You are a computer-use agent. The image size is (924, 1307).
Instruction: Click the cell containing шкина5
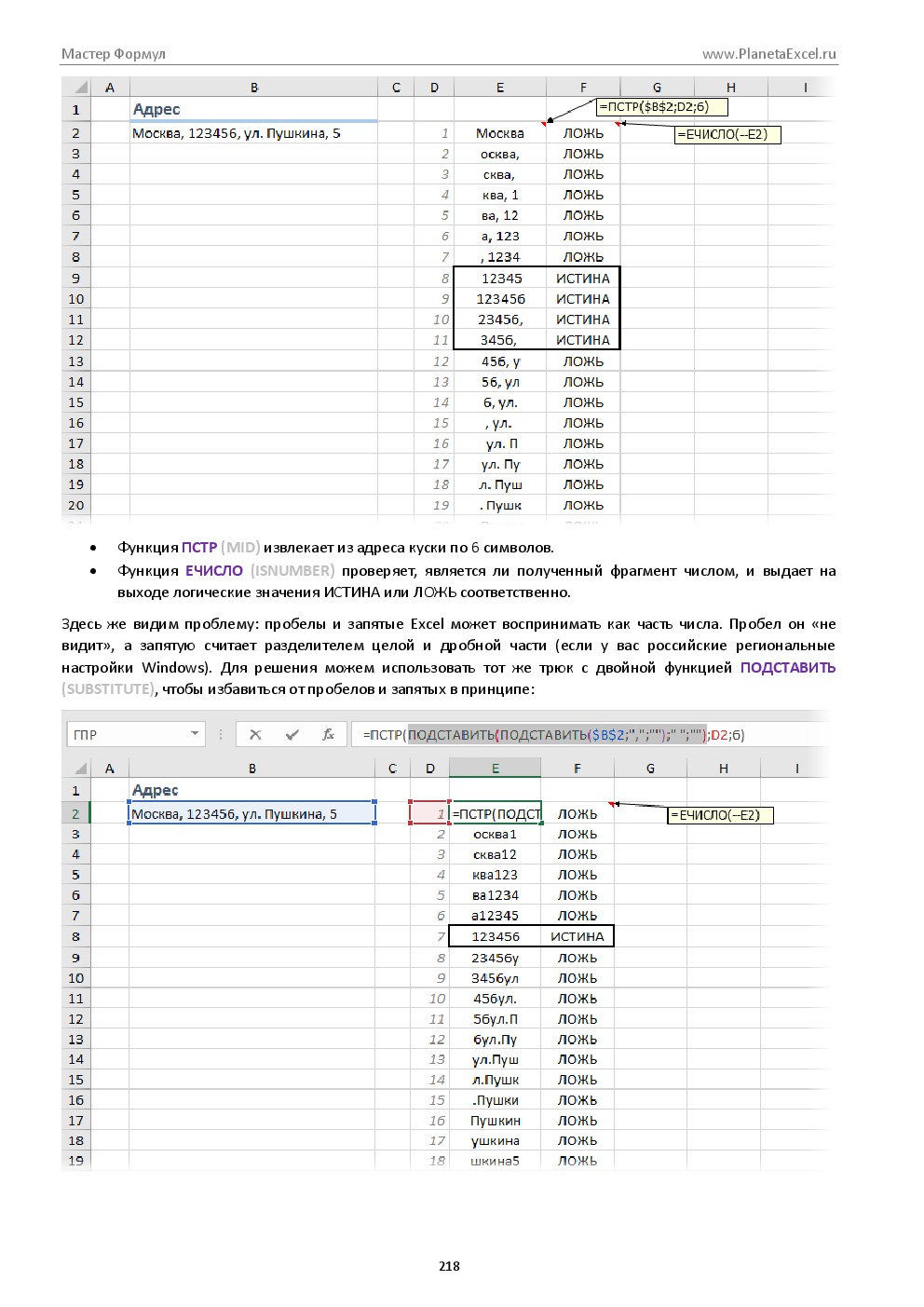coord(496,1161)
